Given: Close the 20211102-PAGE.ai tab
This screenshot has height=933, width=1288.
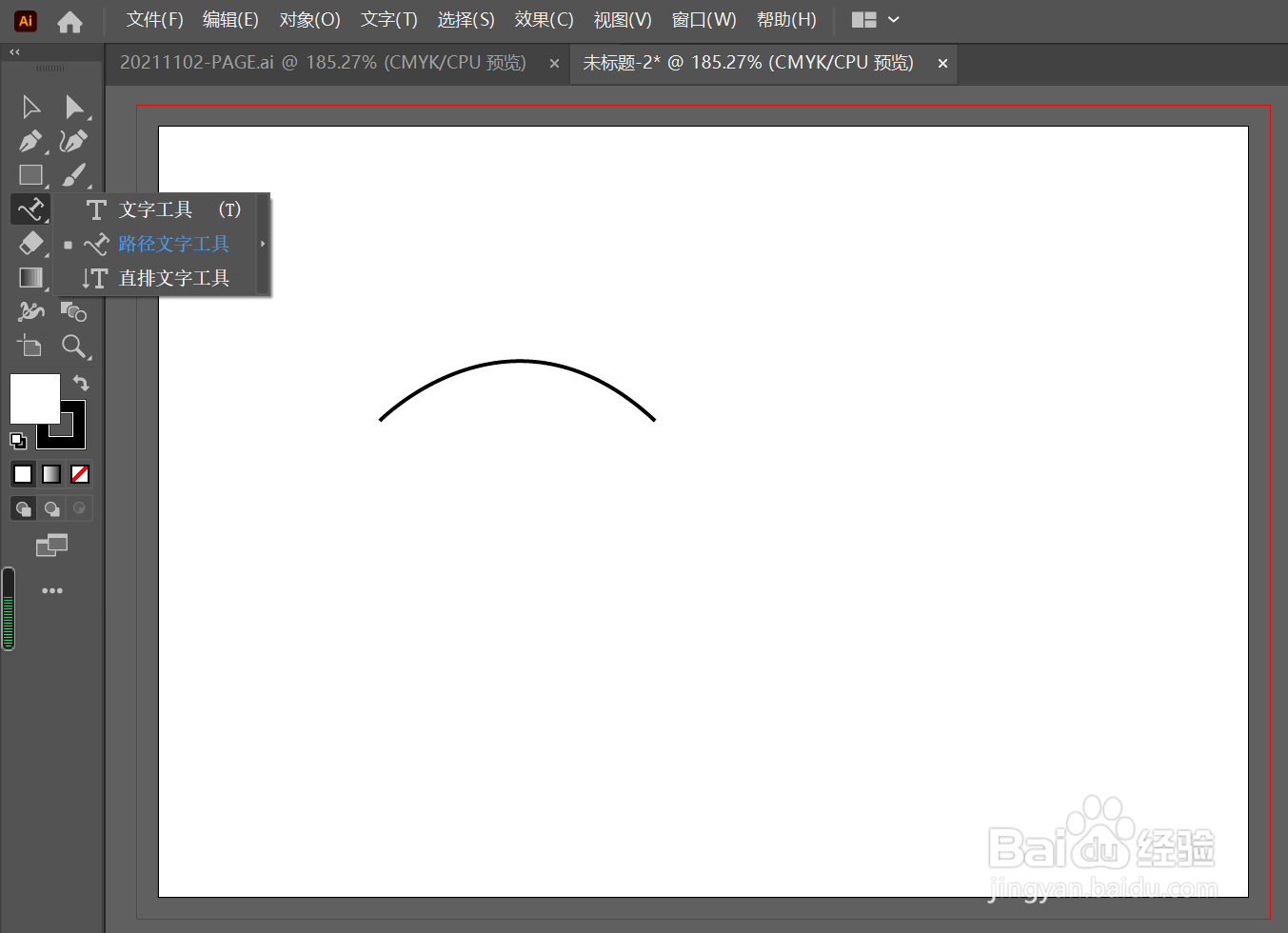Looking at the screenshot, I should tap(554, 64).
